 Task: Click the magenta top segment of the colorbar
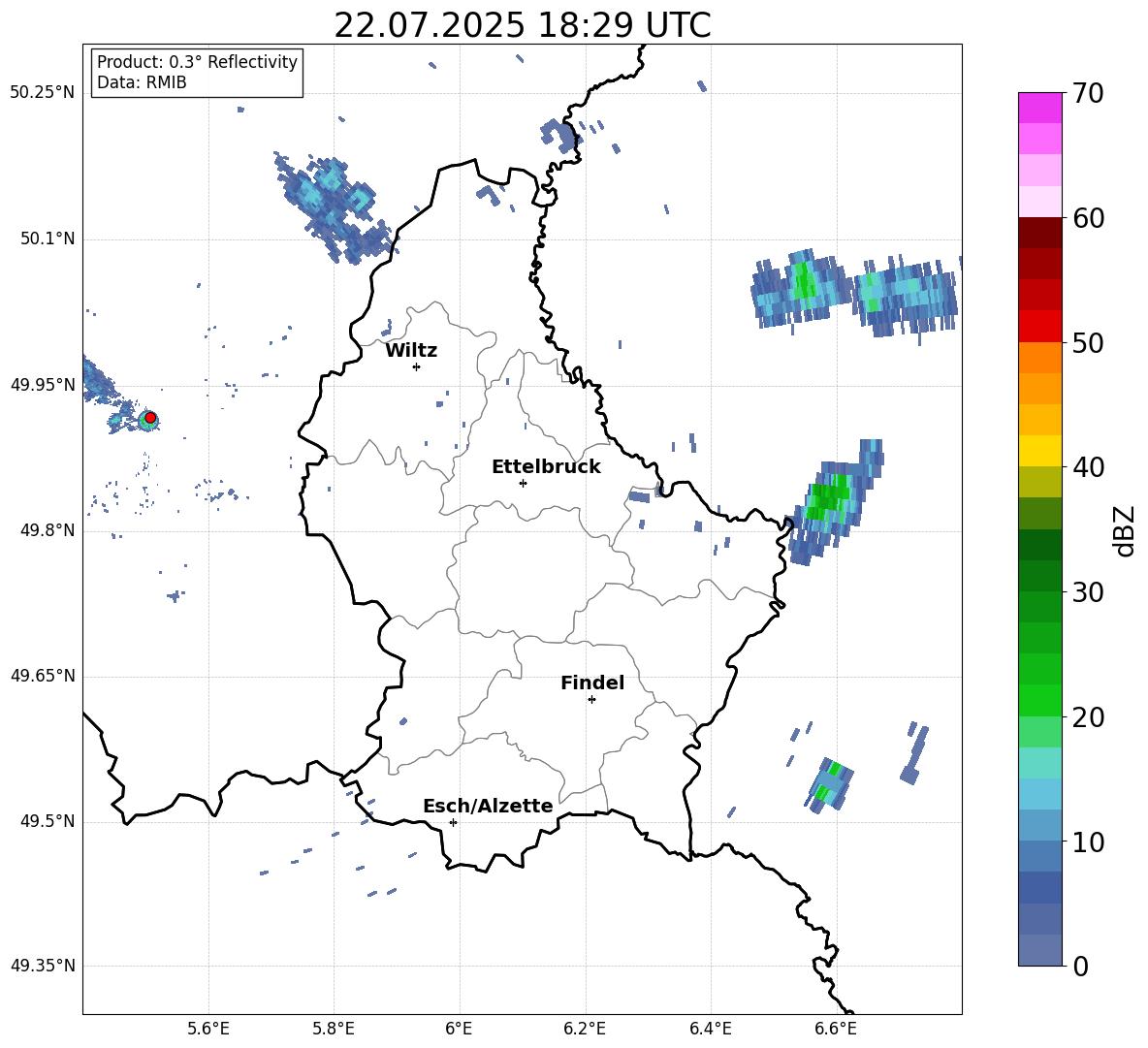(x=1040, y=109)
